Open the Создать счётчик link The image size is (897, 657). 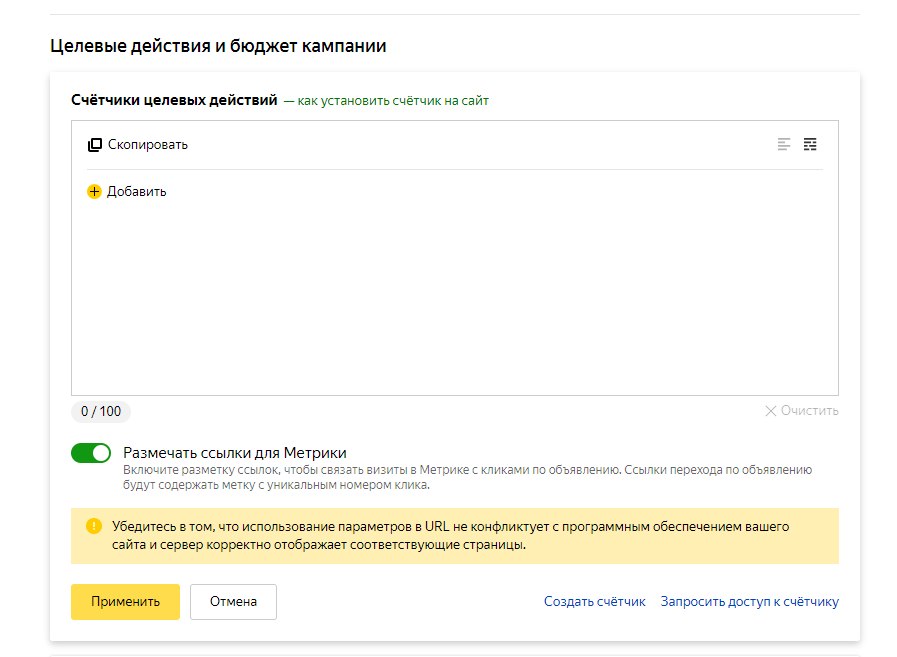tap(594, 601)
